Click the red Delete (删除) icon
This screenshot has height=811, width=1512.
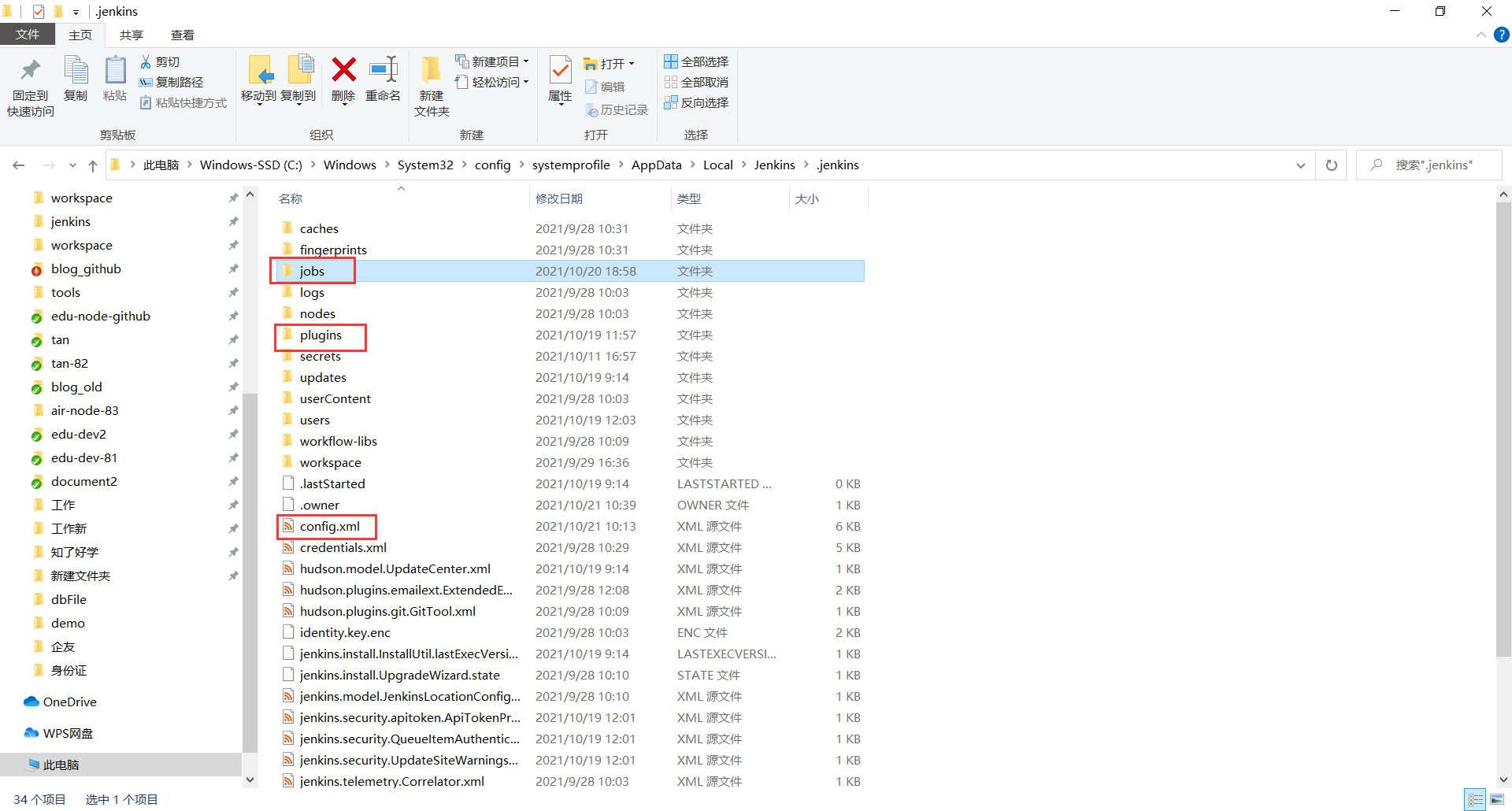(343, 69)
